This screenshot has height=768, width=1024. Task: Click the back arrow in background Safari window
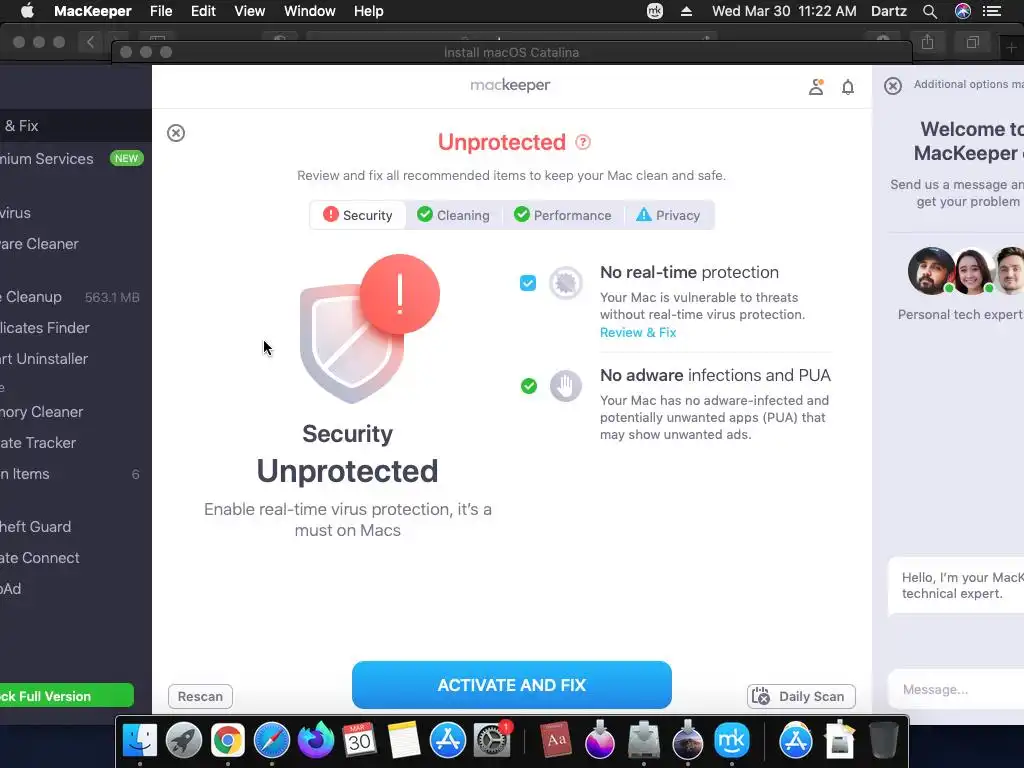(x=90, y=42)
